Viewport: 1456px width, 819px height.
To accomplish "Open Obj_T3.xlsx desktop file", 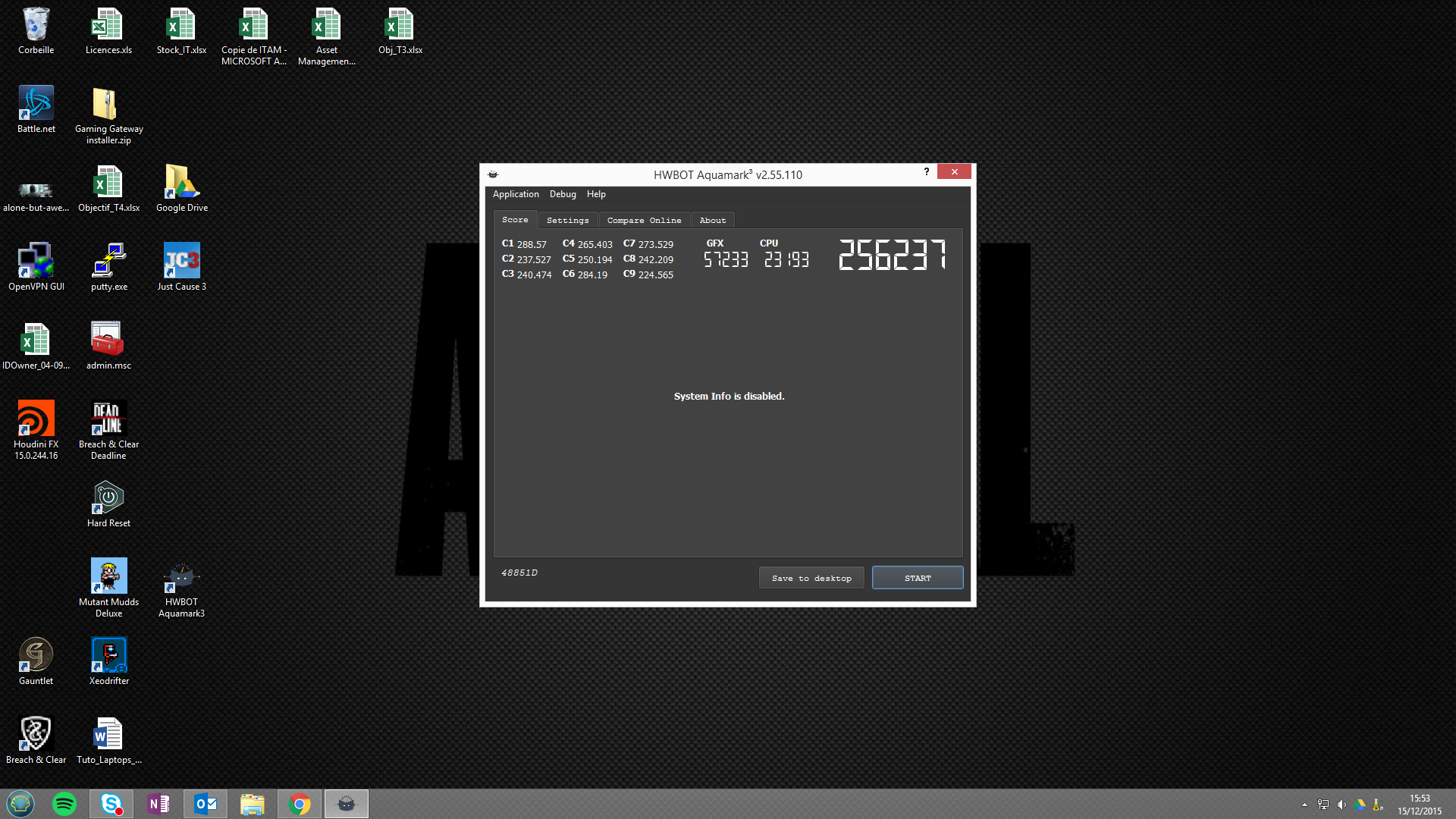I will coord(400,31).
